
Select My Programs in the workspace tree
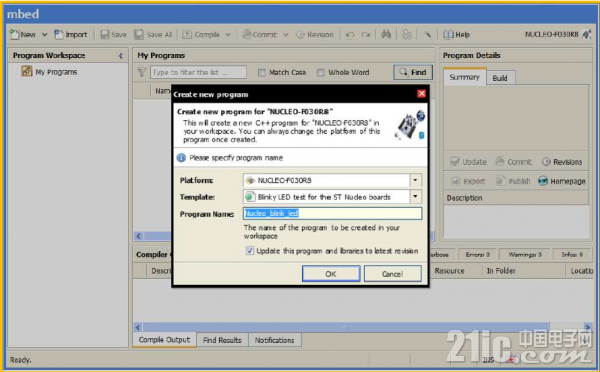(x=56, y=72)
